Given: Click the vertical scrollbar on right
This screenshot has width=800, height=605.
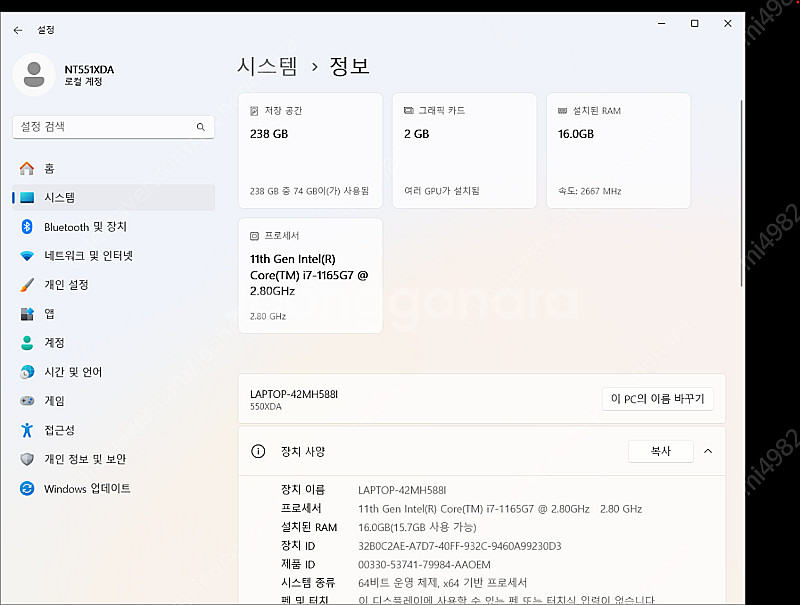Looking at the screenshot, I should coord(741,194).
